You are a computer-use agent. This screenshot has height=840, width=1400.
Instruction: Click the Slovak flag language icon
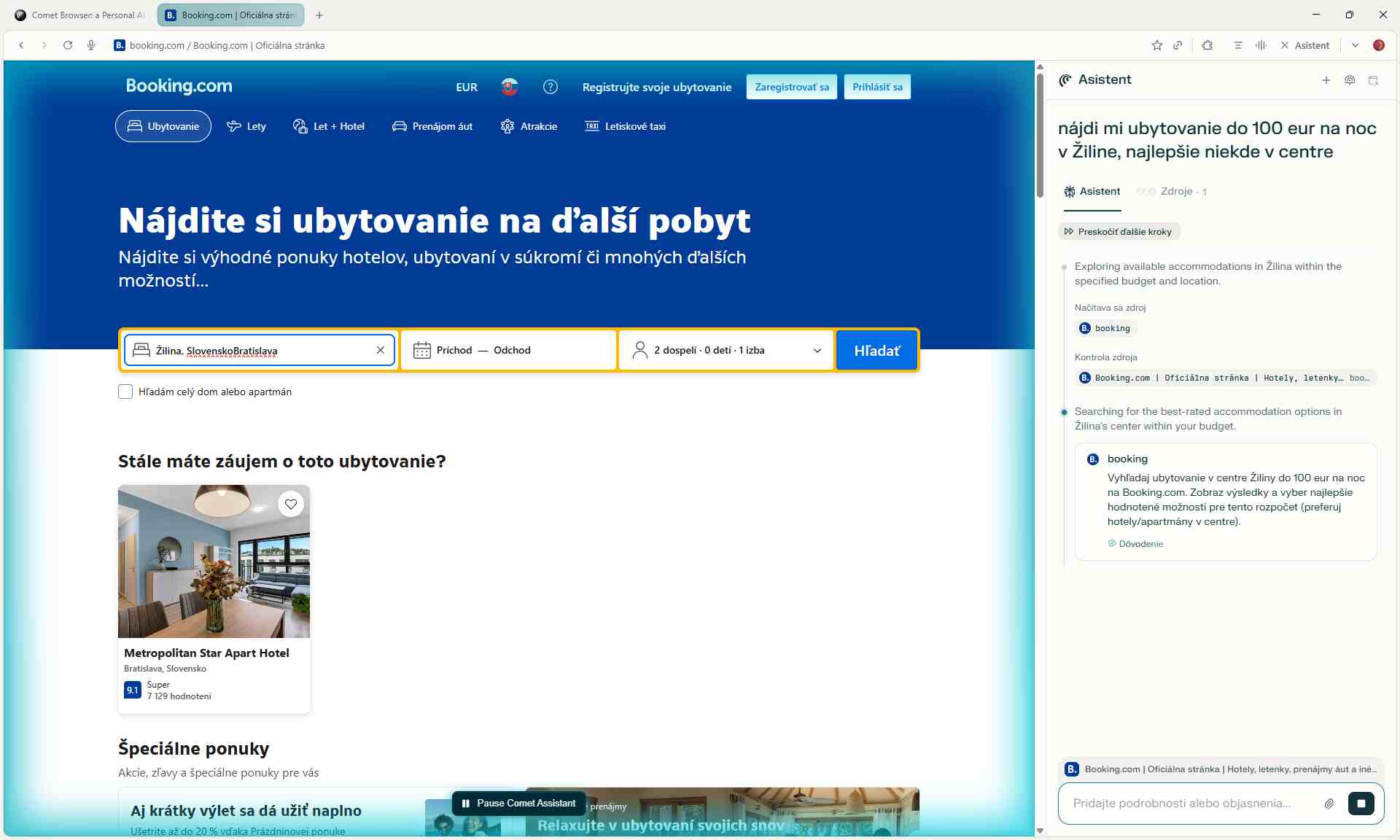point(509,87)
